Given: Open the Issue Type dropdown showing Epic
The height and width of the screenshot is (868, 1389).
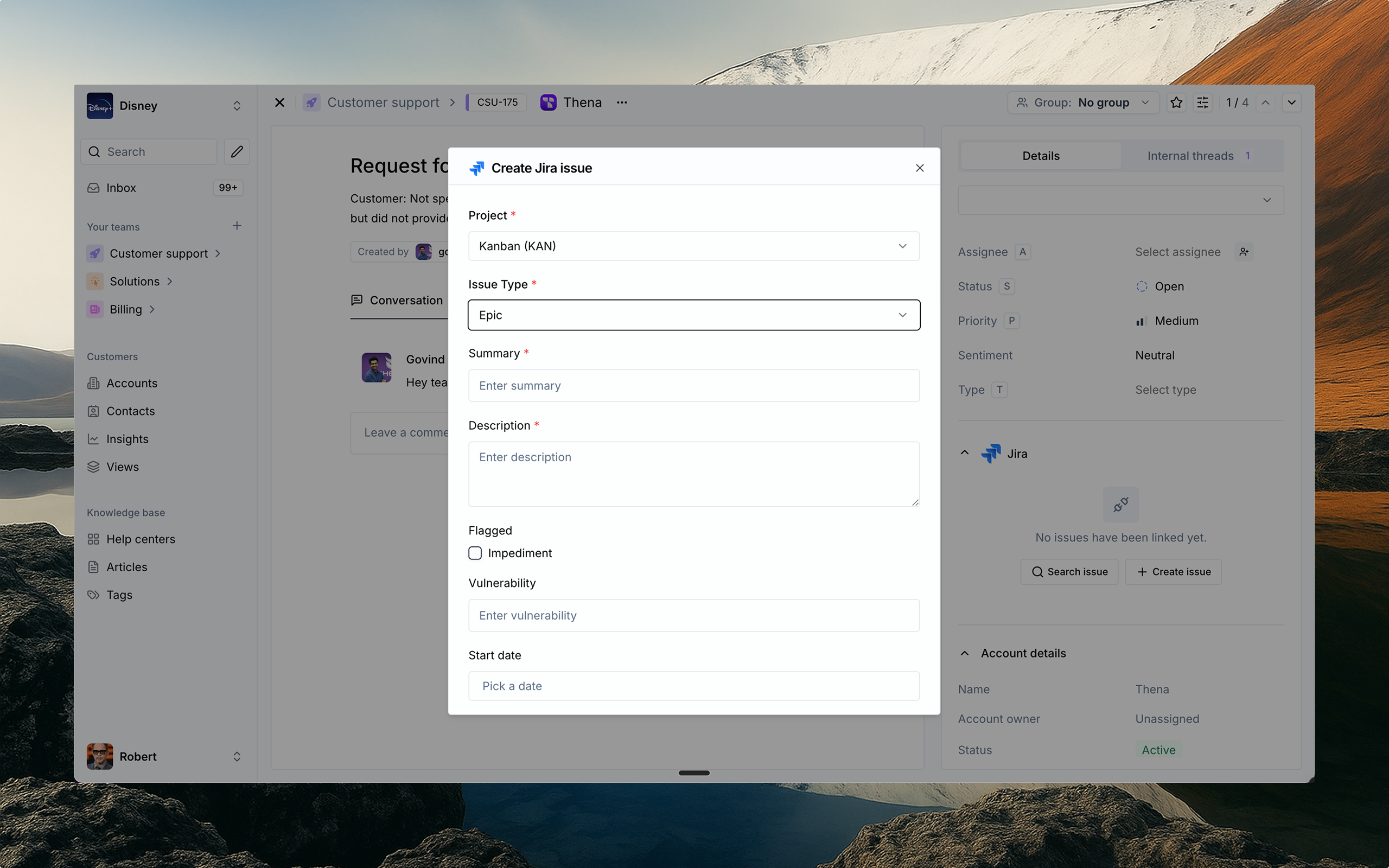Looking at the screenshot, I should pyautogui.click(x=693, y=315).
